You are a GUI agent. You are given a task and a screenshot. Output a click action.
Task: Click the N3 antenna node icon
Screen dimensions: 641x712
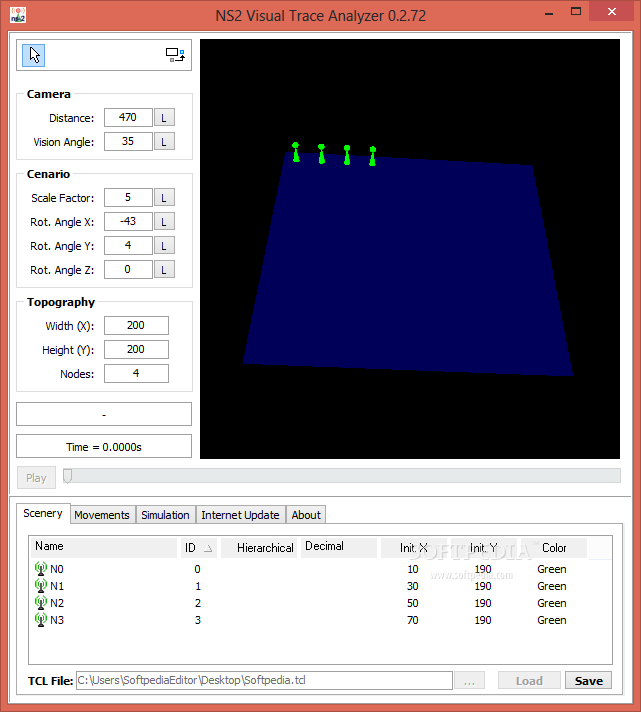(41, 620)
